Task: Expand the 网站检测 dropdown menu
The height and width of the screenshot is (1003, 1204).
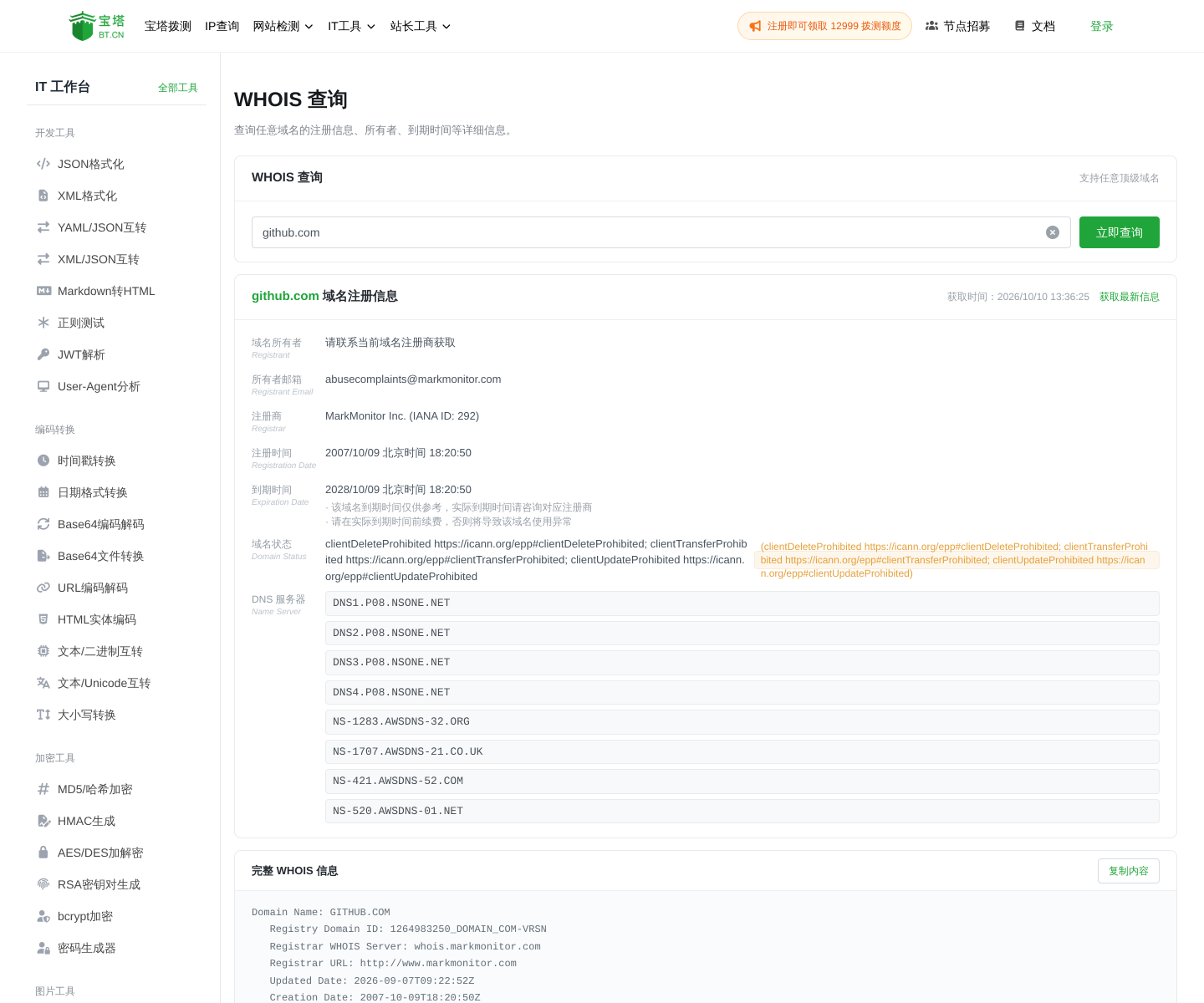Action: click(283, 26)
